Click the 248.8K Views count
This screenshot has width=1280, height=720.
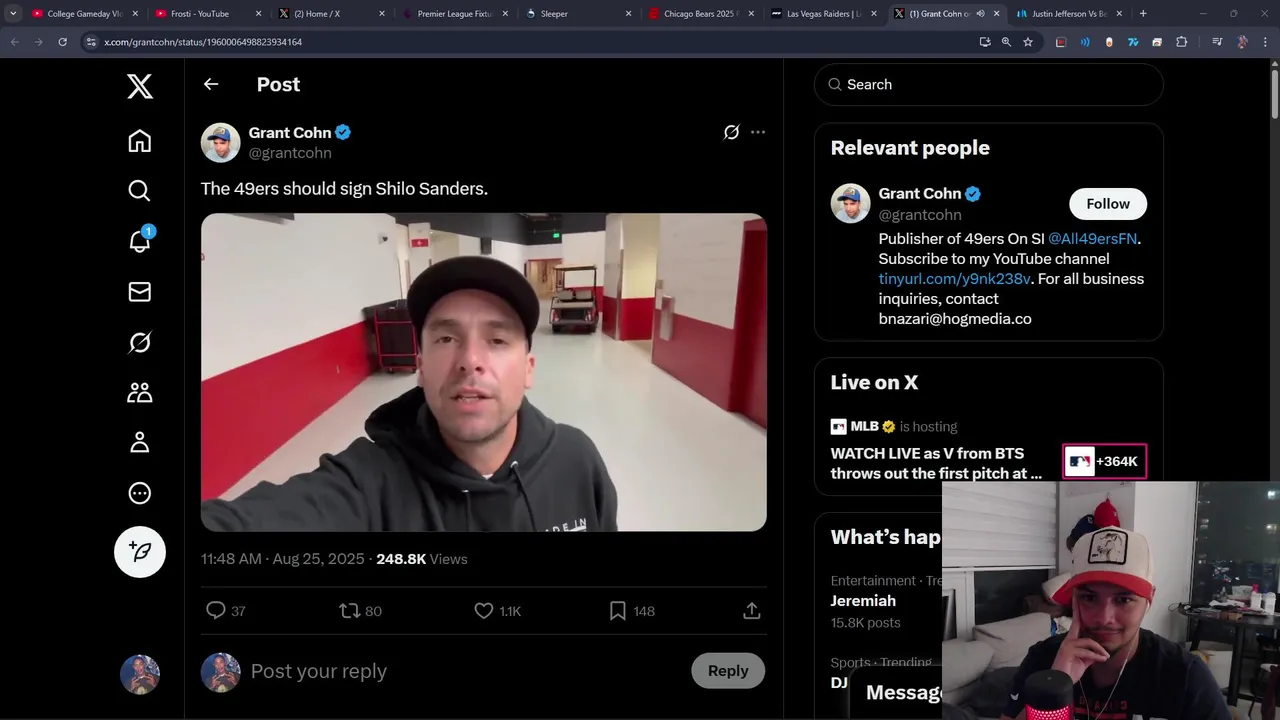[x=422, y=559]
